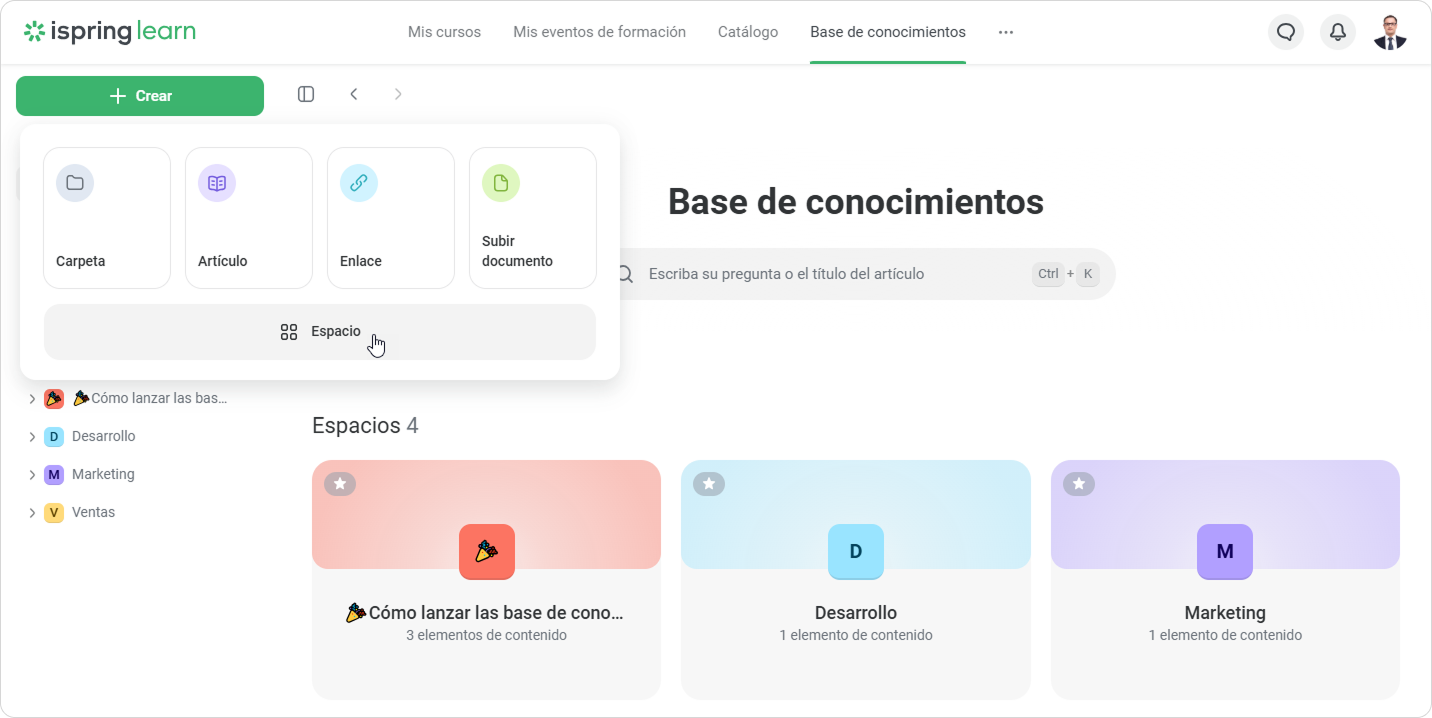Switch to Mis cursos tab

444,32
